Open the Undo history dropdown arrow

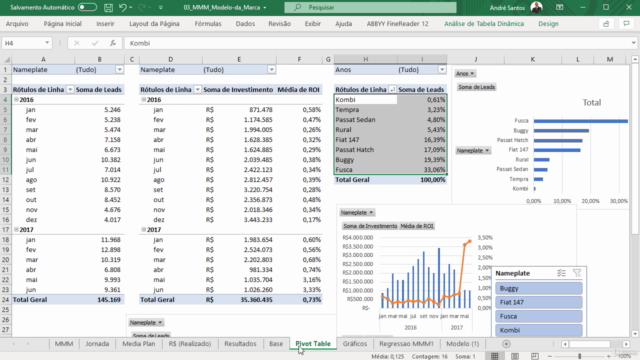tap(131, 7)
